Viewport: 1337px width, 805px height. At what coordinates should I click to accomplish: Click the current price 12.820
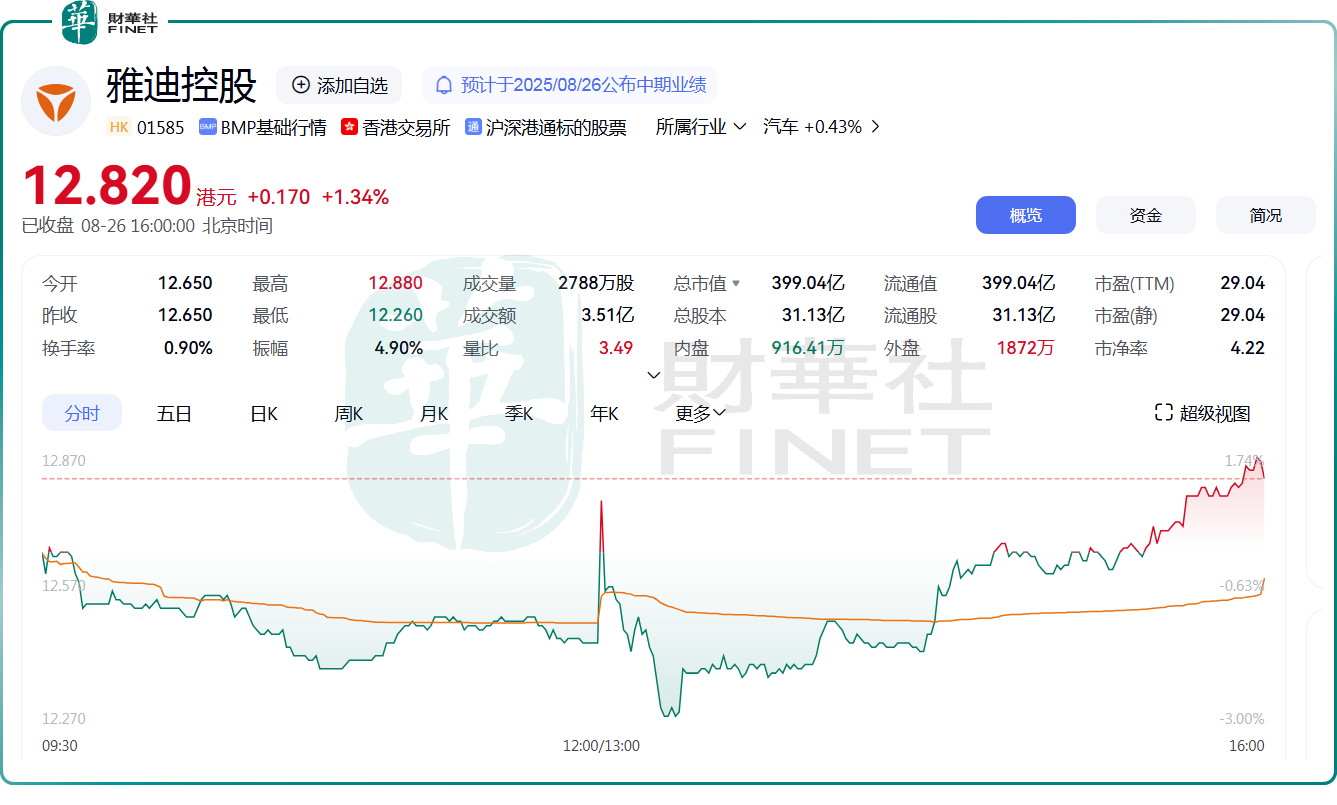(107, 186)
